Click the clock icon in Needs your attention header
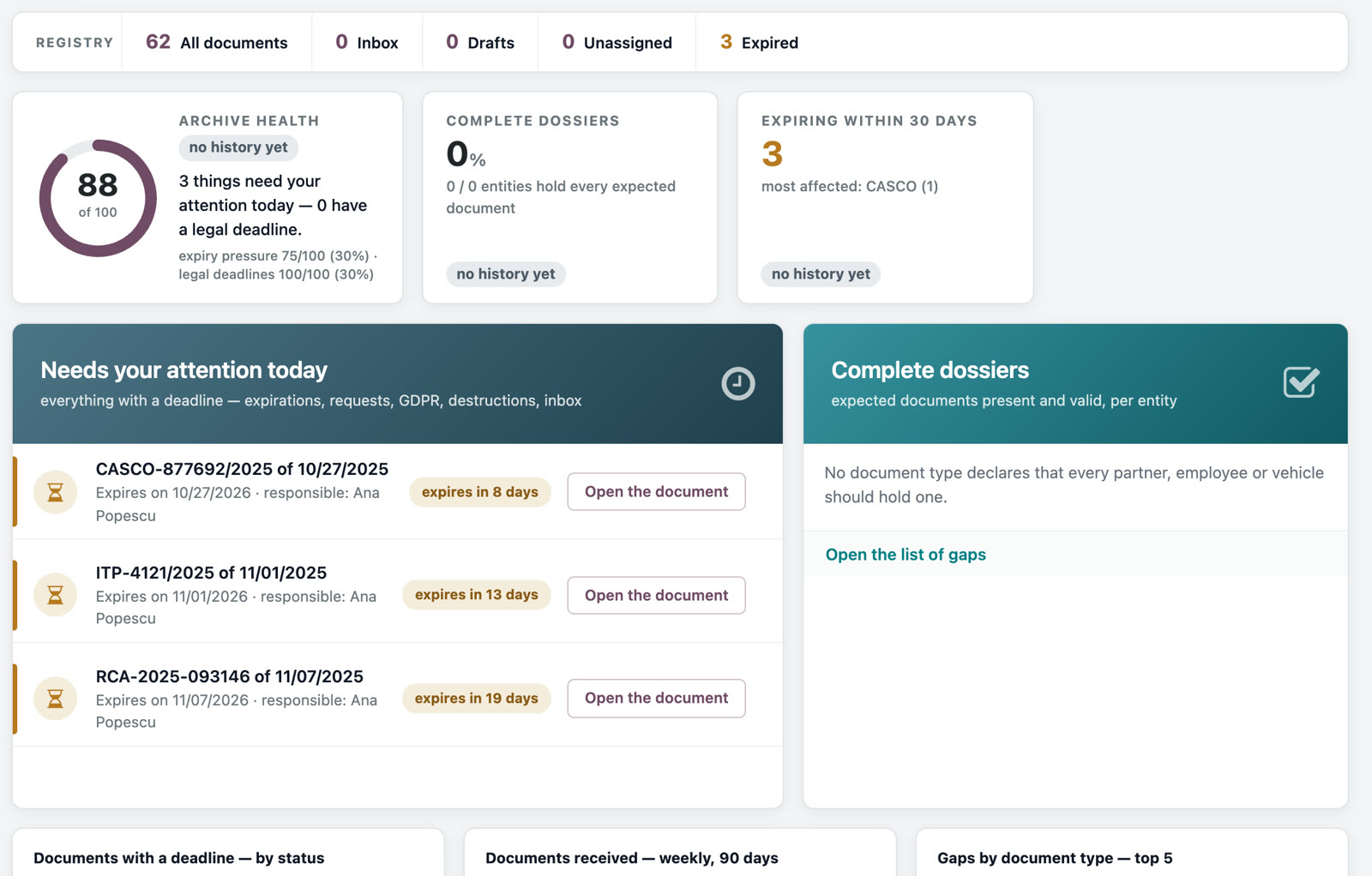 point(737,383)
